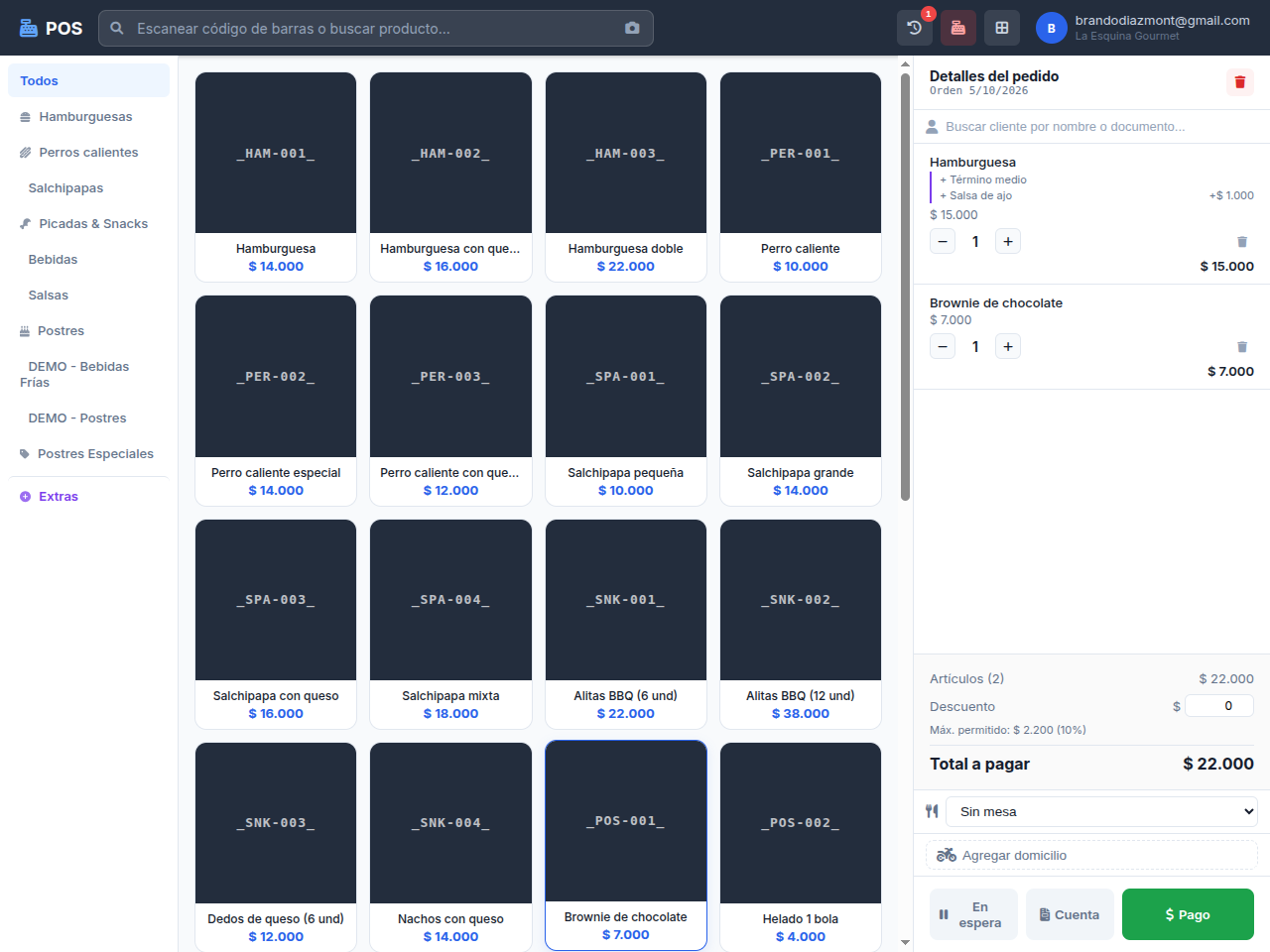Click the camera barcode scan icon
The height and width of the screenshot is (952, 1270).
point(632,28)
